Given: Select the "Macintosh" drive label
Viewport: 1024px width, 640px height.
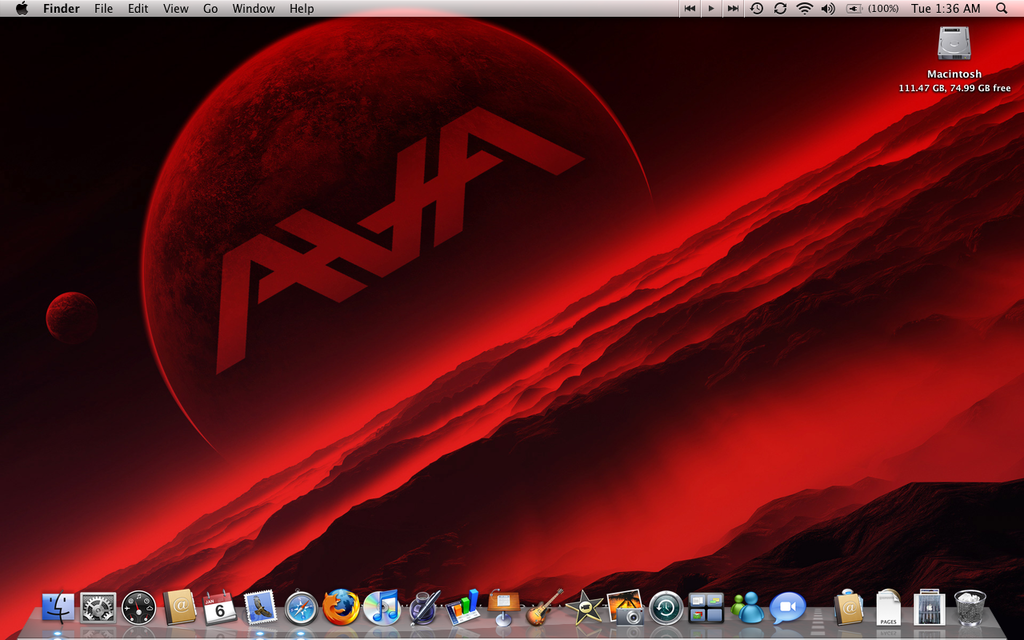Looking at the screenshot, I should [954, 74].
